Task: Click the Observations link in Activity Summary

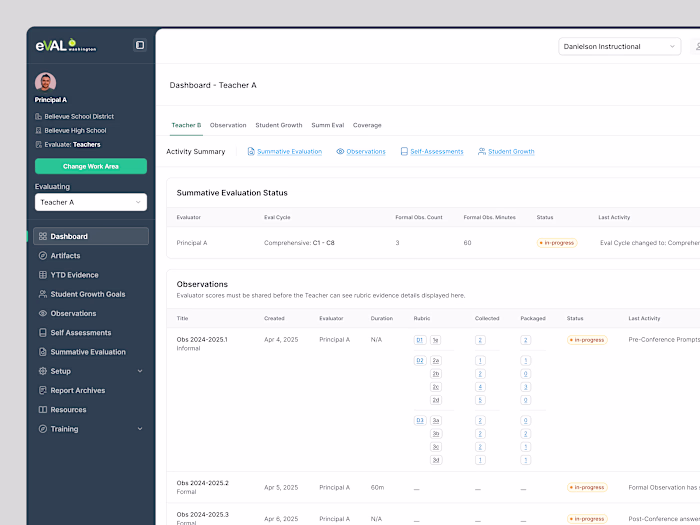Action: [366, 151]
